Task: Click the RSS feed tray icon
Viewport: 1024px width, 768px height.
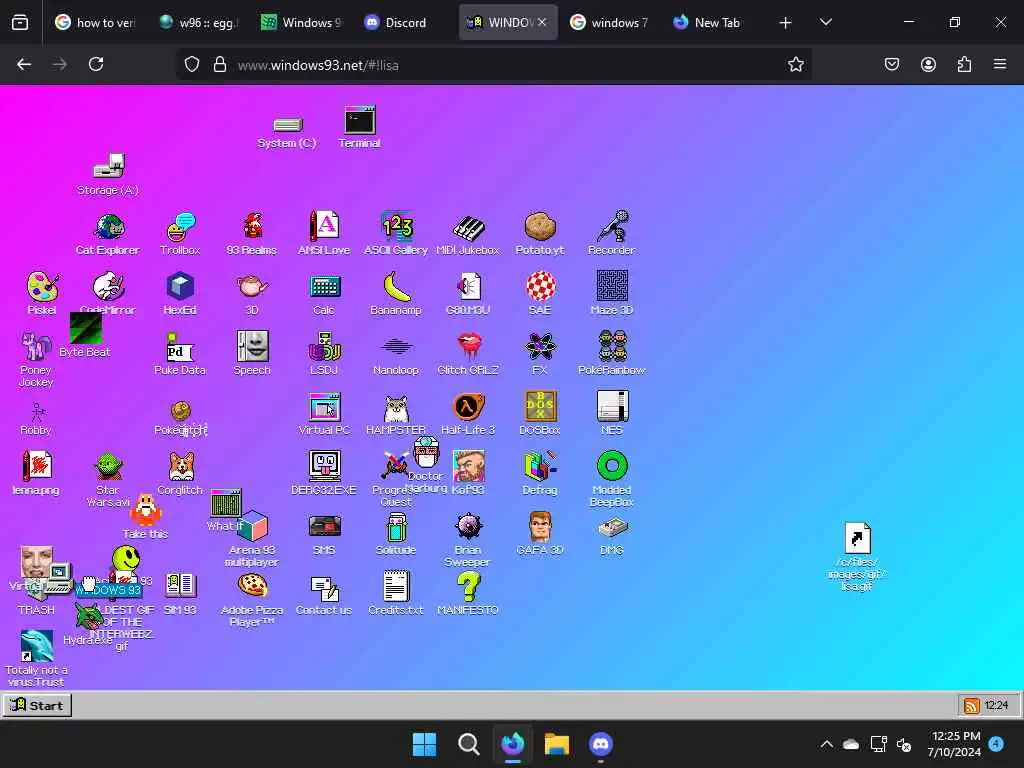Action: [971, 706]
